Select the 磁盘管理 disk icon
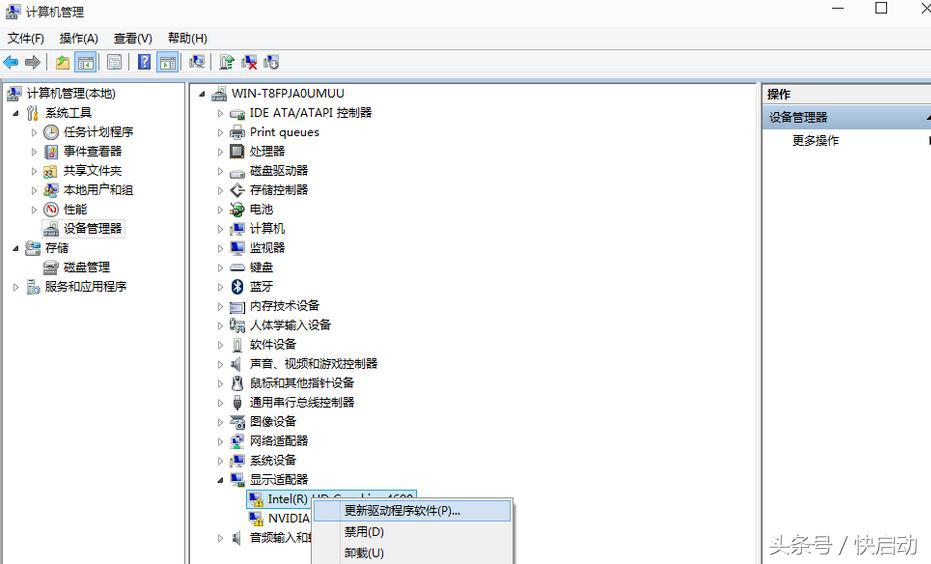The height and width of the screenshot is (564, 931). (x=51, y=267)
